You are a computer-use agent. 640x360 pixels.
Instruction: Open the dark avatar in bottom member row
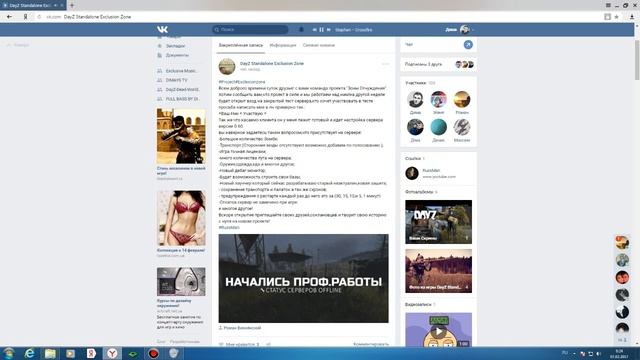415,127
